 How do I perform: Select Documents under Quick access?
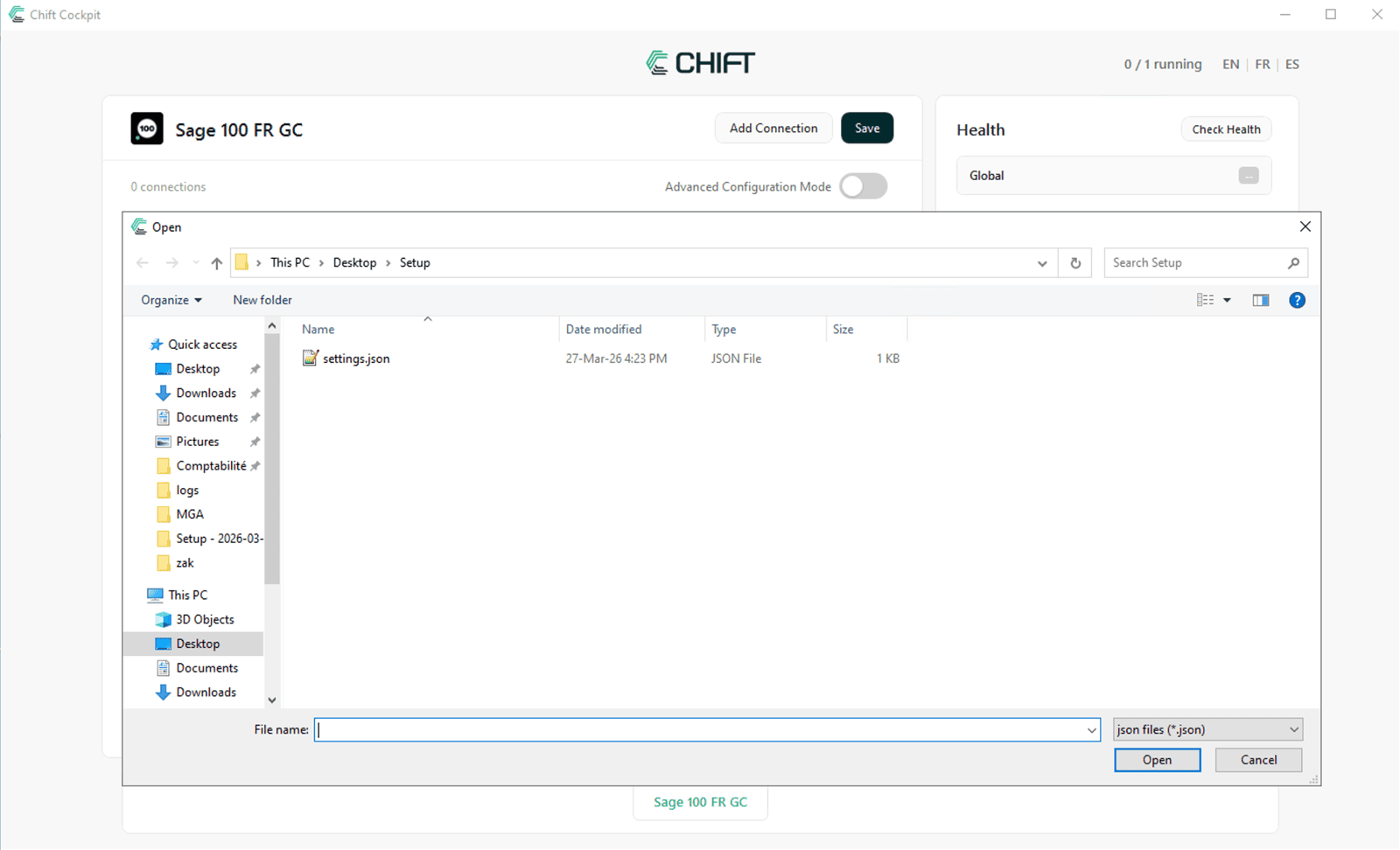tap(207, 418)
